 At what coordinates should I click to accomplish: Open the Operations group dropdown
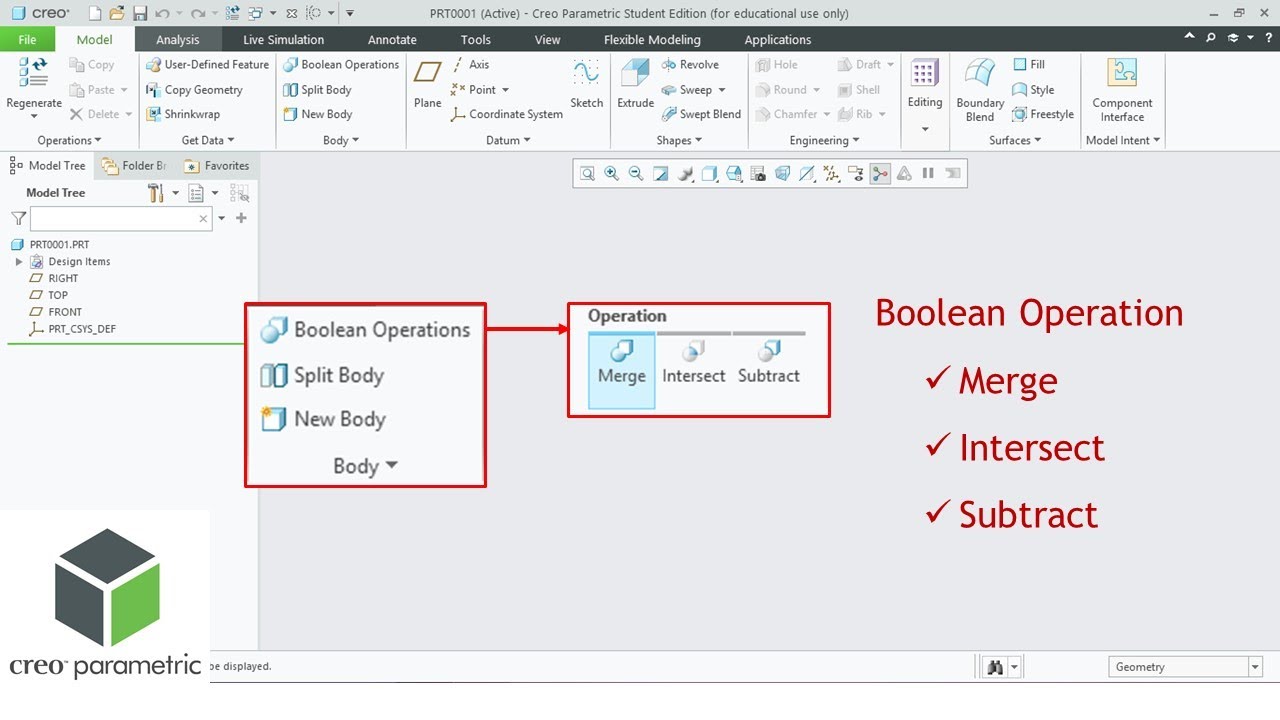(x=70, y=141)
